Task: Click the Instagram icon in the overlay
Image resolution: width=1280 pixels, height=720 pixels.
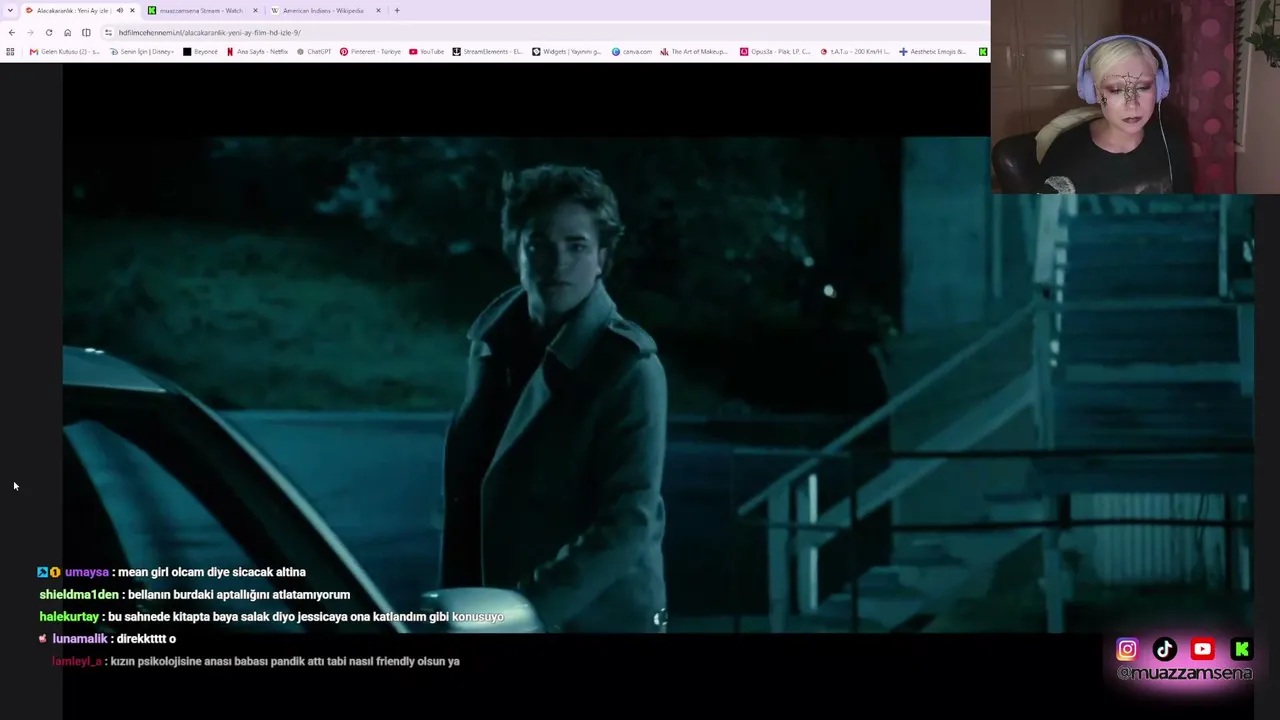Action: pyautogui.click(x=1127, y=650)
